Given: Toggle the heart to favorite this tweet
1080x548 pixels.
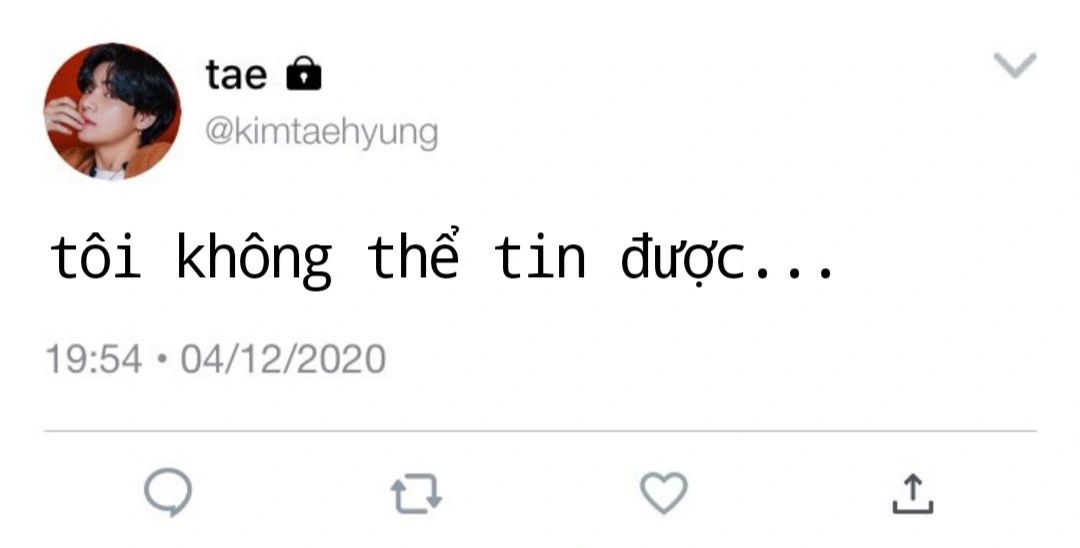Looking at the screenshot, I should pos(664,493).
